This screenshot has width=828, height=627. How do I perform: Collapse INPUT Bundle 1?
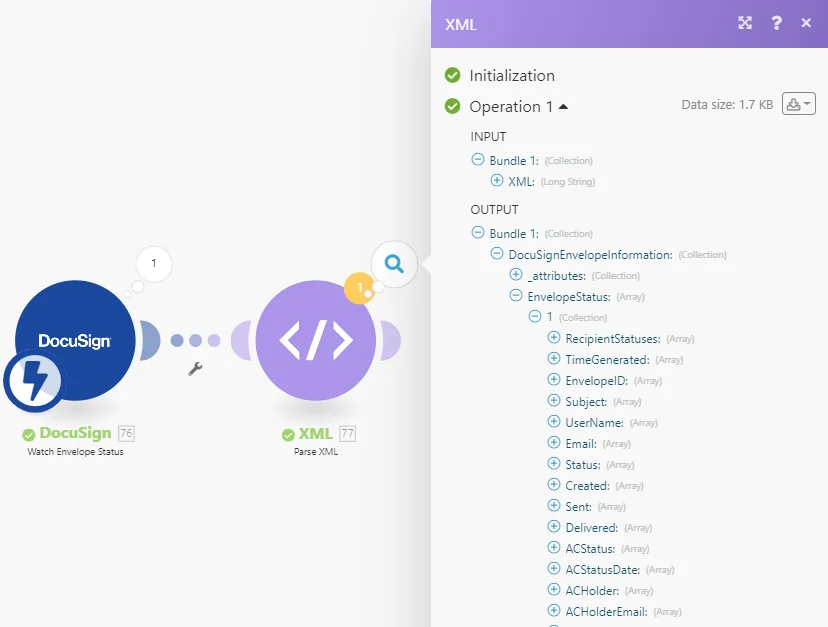[477, 160]
